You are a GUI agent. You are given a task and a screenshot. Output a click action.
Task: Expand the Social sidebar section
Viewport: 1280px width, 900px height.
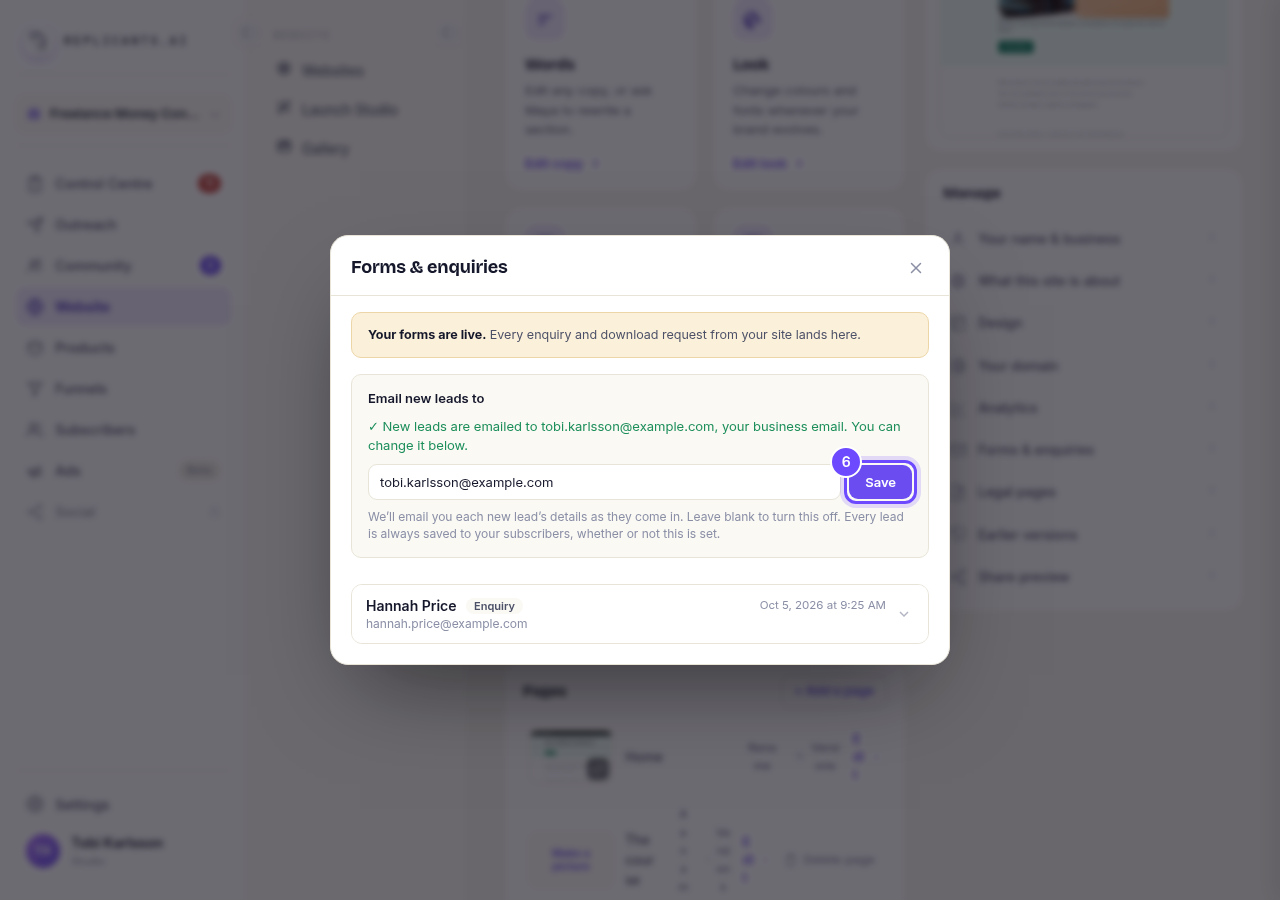click(x=124, y=511)
